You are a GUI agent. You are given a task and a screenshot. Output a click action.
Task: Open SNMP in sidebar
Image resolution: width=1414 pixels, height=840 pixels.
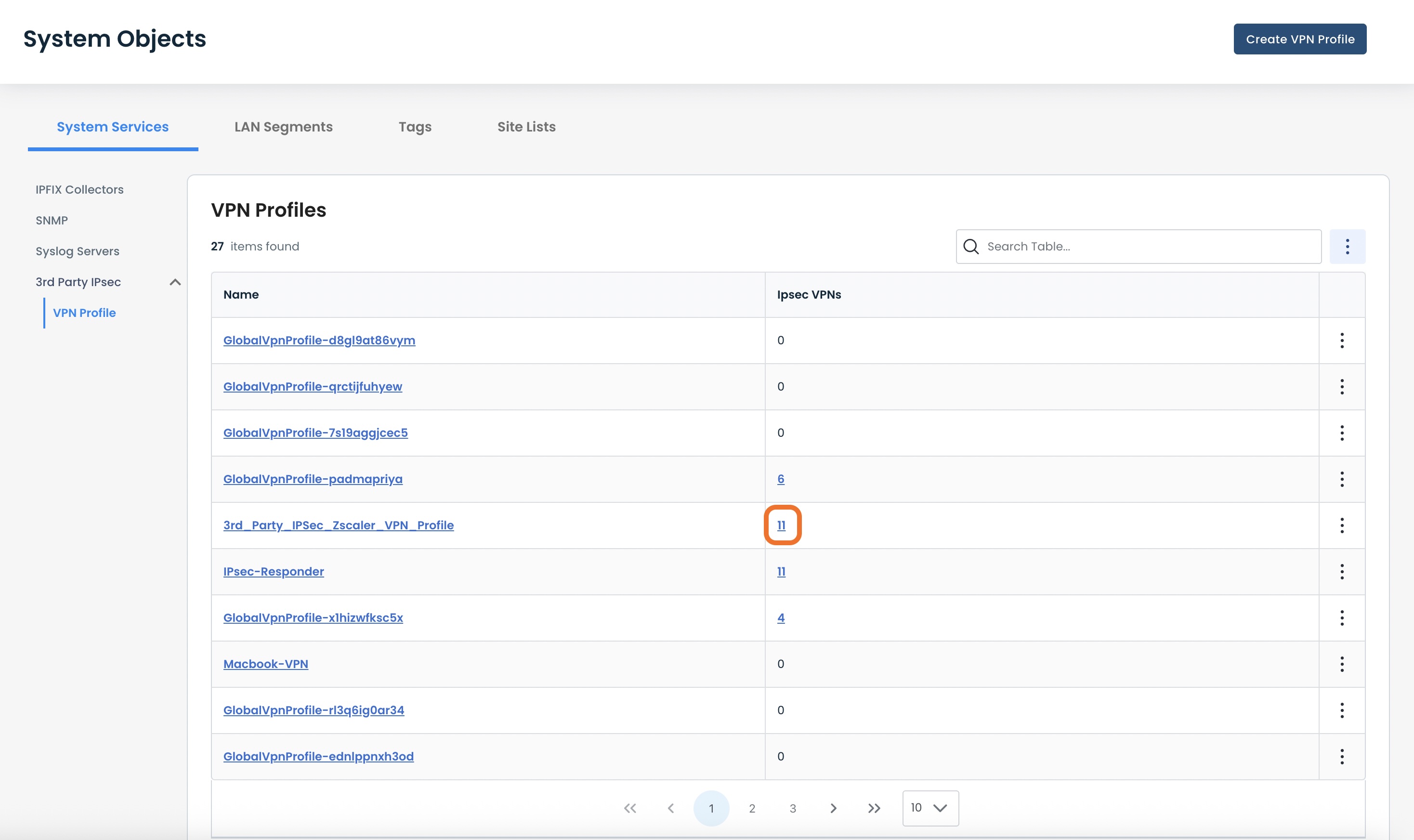point(52,220)
